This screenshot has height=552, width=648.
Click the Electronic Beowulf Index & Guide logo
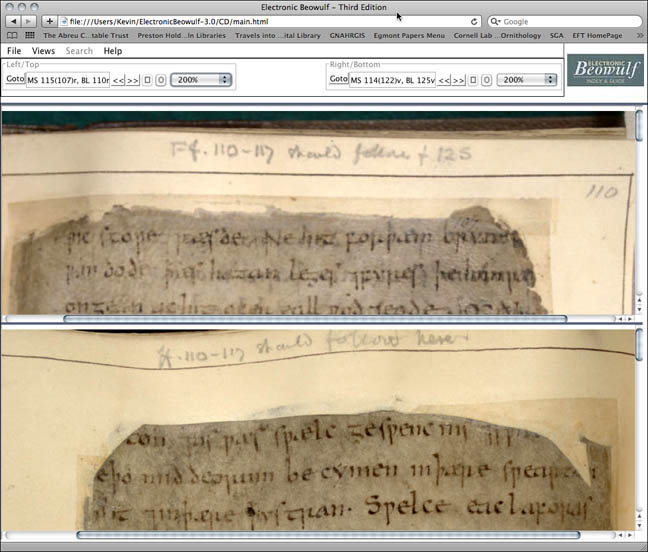tap(604, 70)
